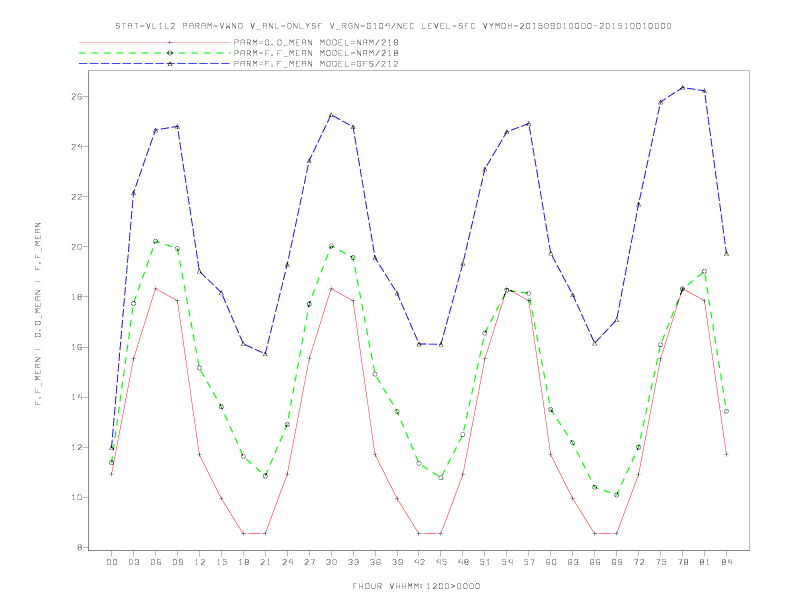Click the vertical y-axis label F.F_MEAN | O.O_MEAN
The image size is (792, 612).
tap(38, 314)
